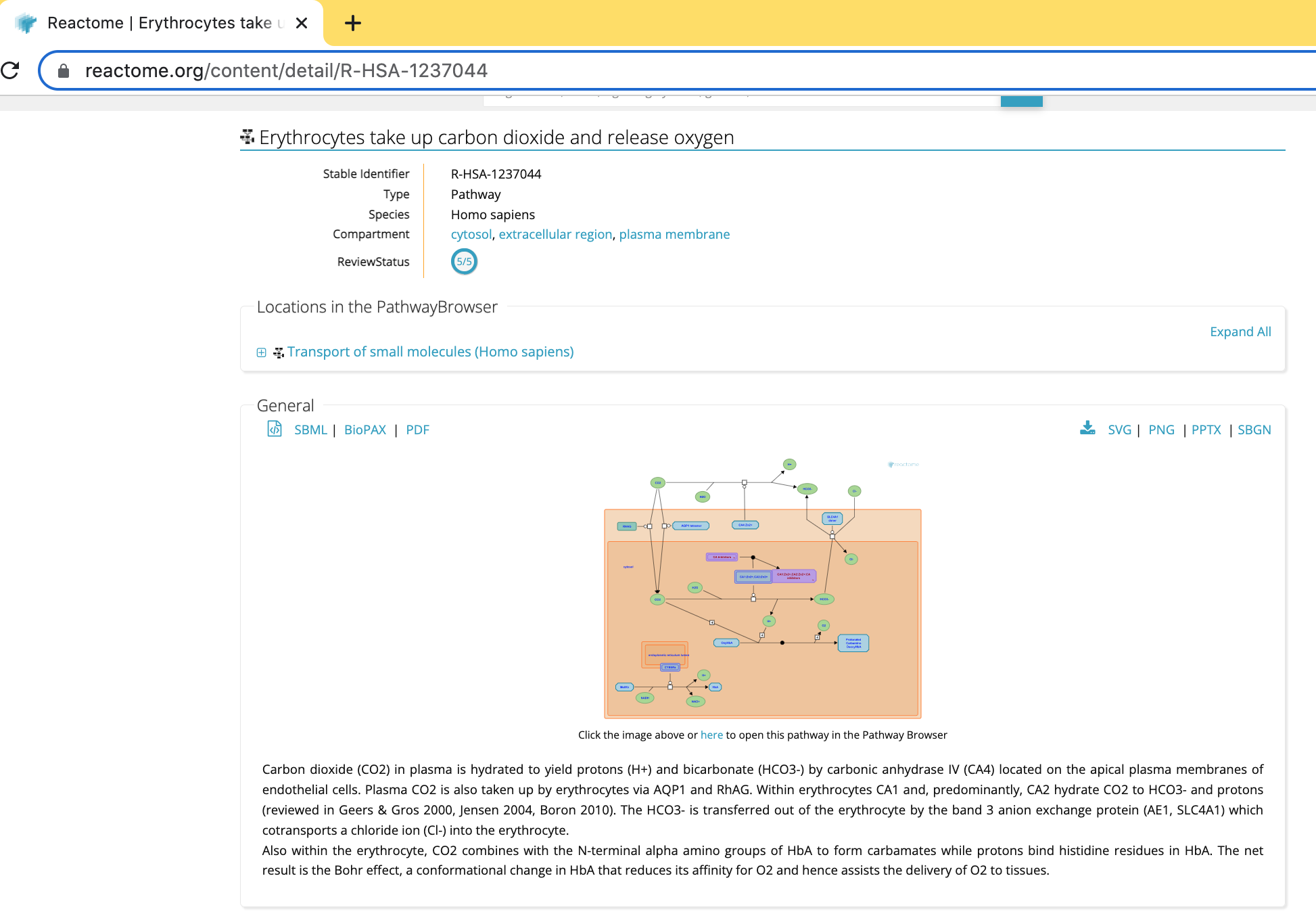1316x920 pixels.
Task: Switch to the Reactome Erythrocytes tab
Action: tap(162, 23)
